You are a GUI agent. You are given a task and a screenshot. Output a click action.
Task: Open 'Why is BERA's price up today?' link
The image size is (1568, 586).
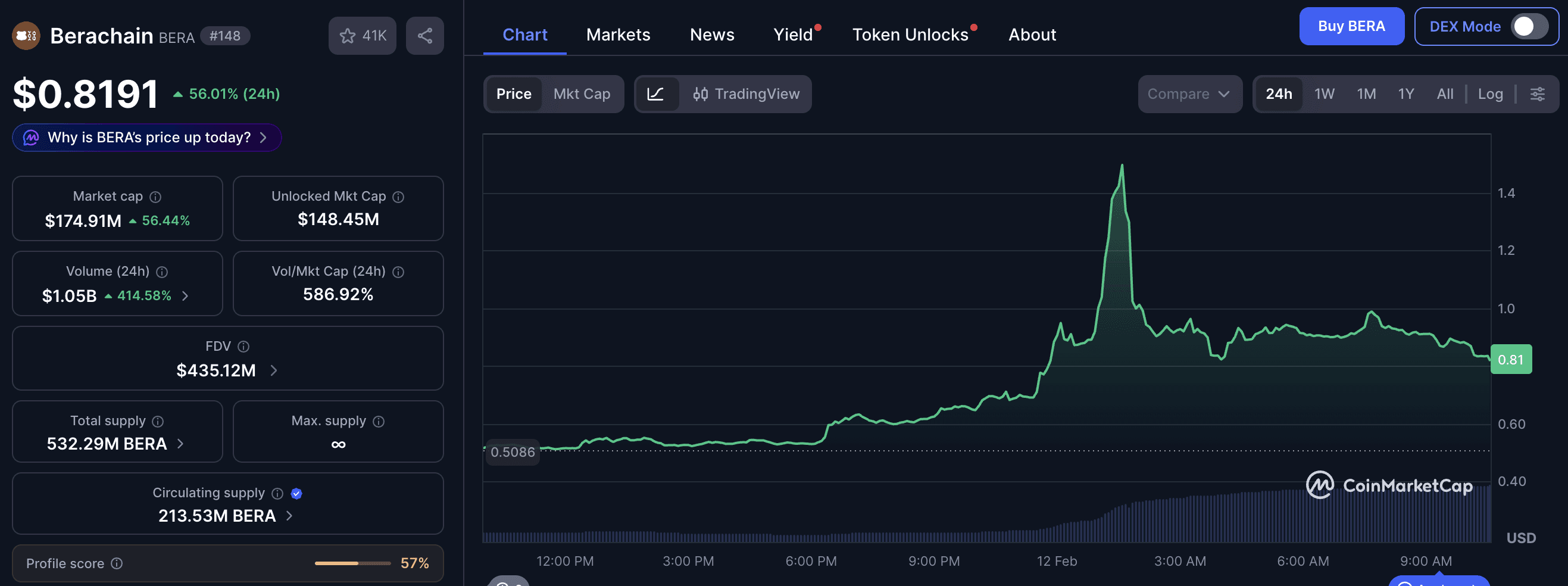coord(146,137)
